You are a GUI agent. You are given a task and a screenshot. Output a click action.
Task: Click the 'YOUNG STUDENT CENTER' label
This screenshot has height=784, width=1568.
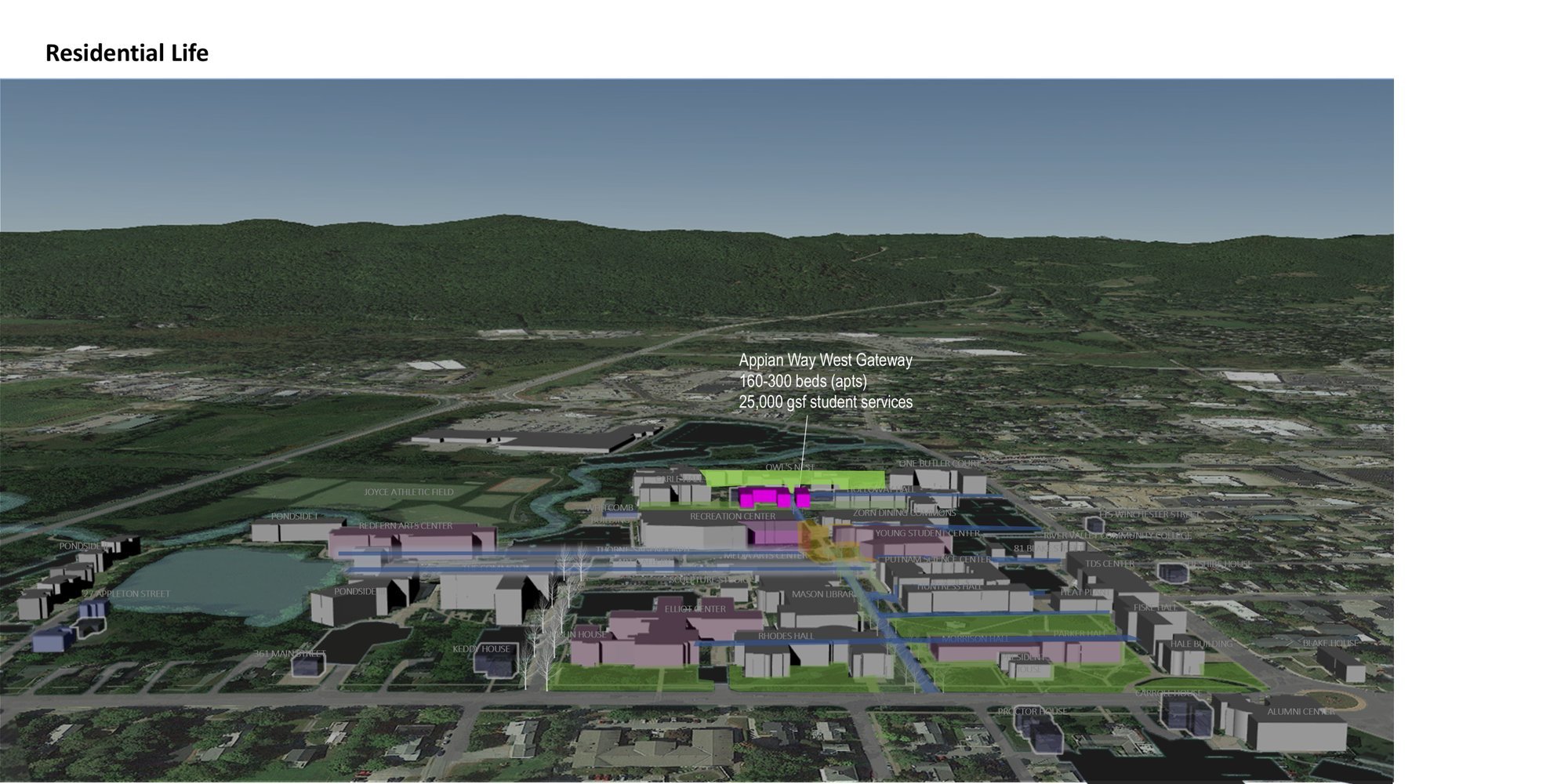pos(927,533)
